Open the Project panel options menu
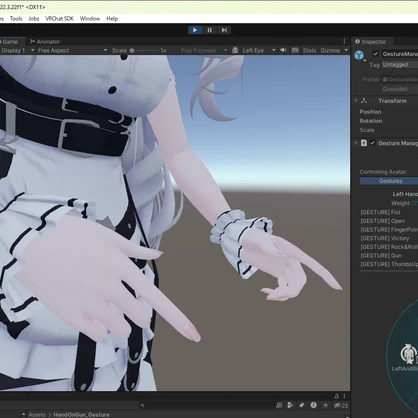Image resolution: width=418 pixels, height=418 pixels. (344, 396)
